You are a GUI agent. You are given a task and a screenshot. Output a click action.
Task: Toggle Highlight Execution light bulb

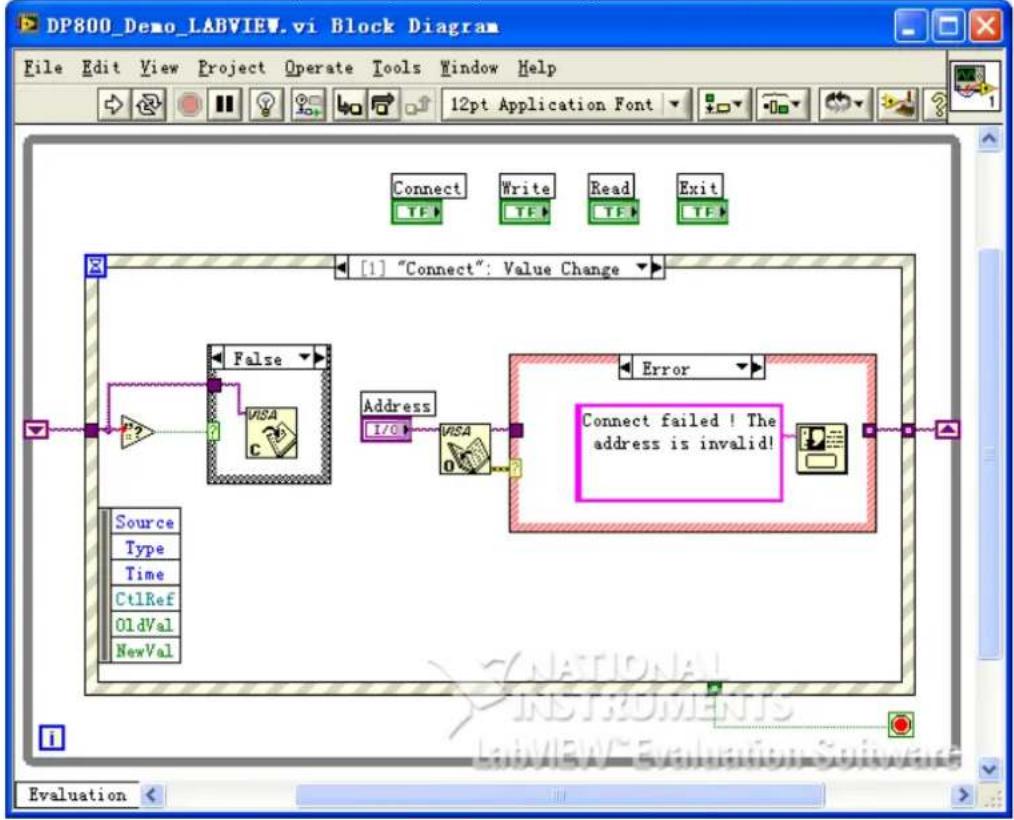[x=266, y=104]
